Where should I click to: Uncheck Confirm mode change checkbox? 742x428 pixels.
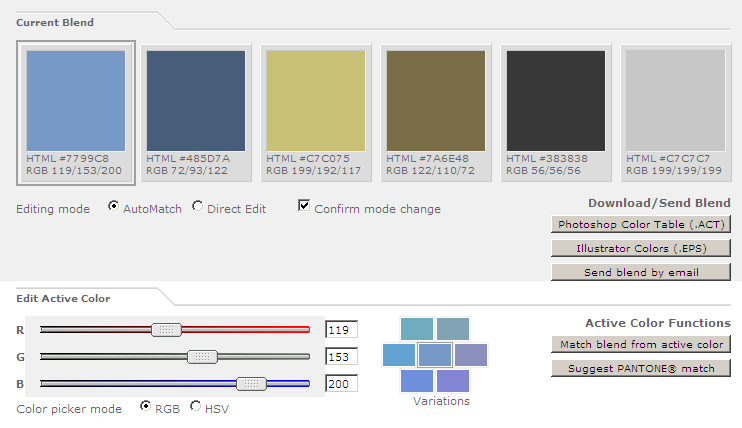click(304, 205)
